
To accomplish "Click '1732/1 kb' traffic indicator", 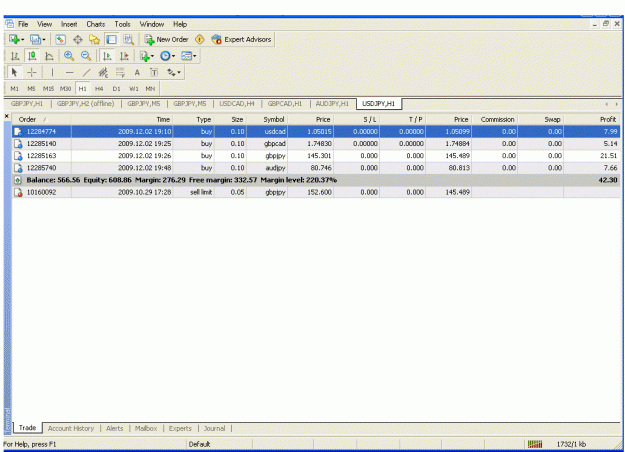I will click(571, 444).
